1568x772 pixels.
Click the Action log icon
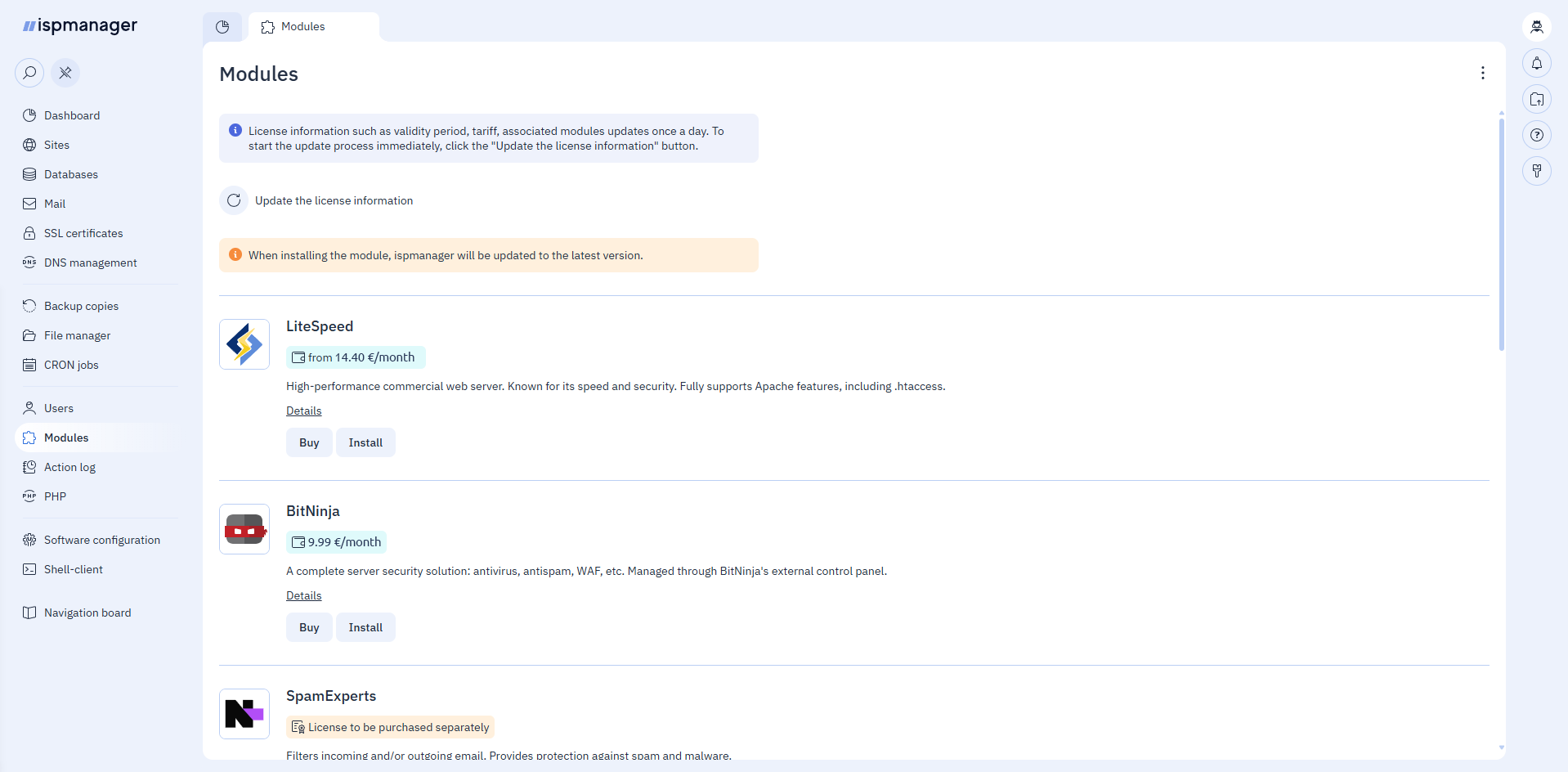29,467
